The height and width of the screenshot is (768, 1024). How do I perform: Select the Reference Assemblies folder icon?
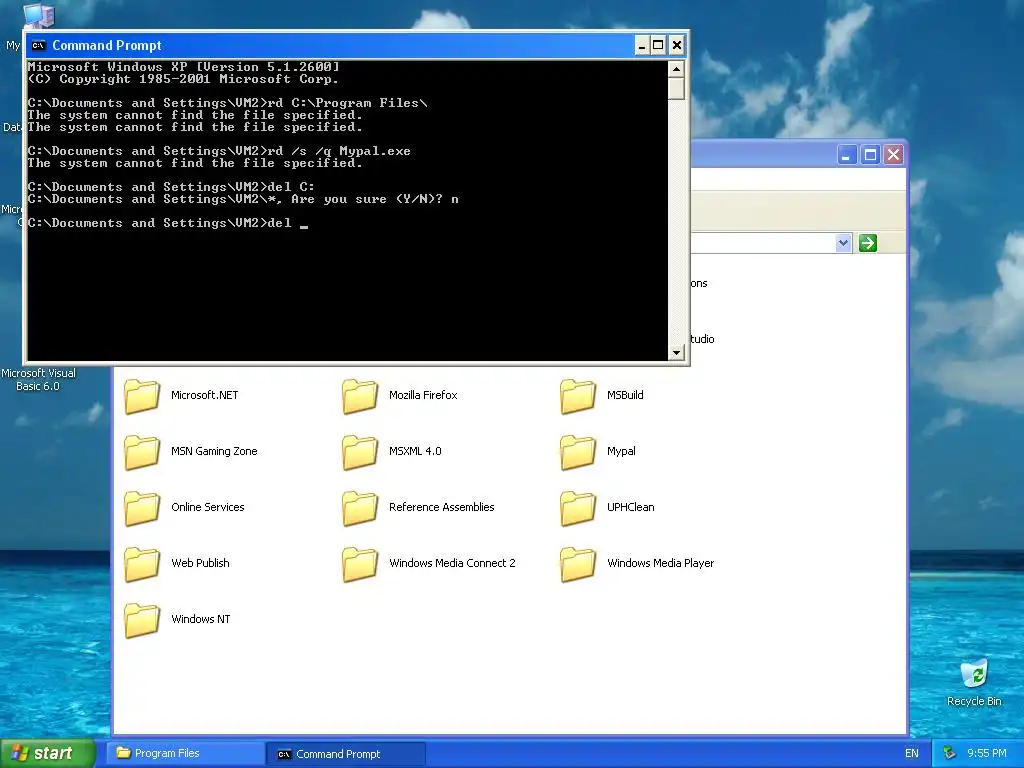360,508
